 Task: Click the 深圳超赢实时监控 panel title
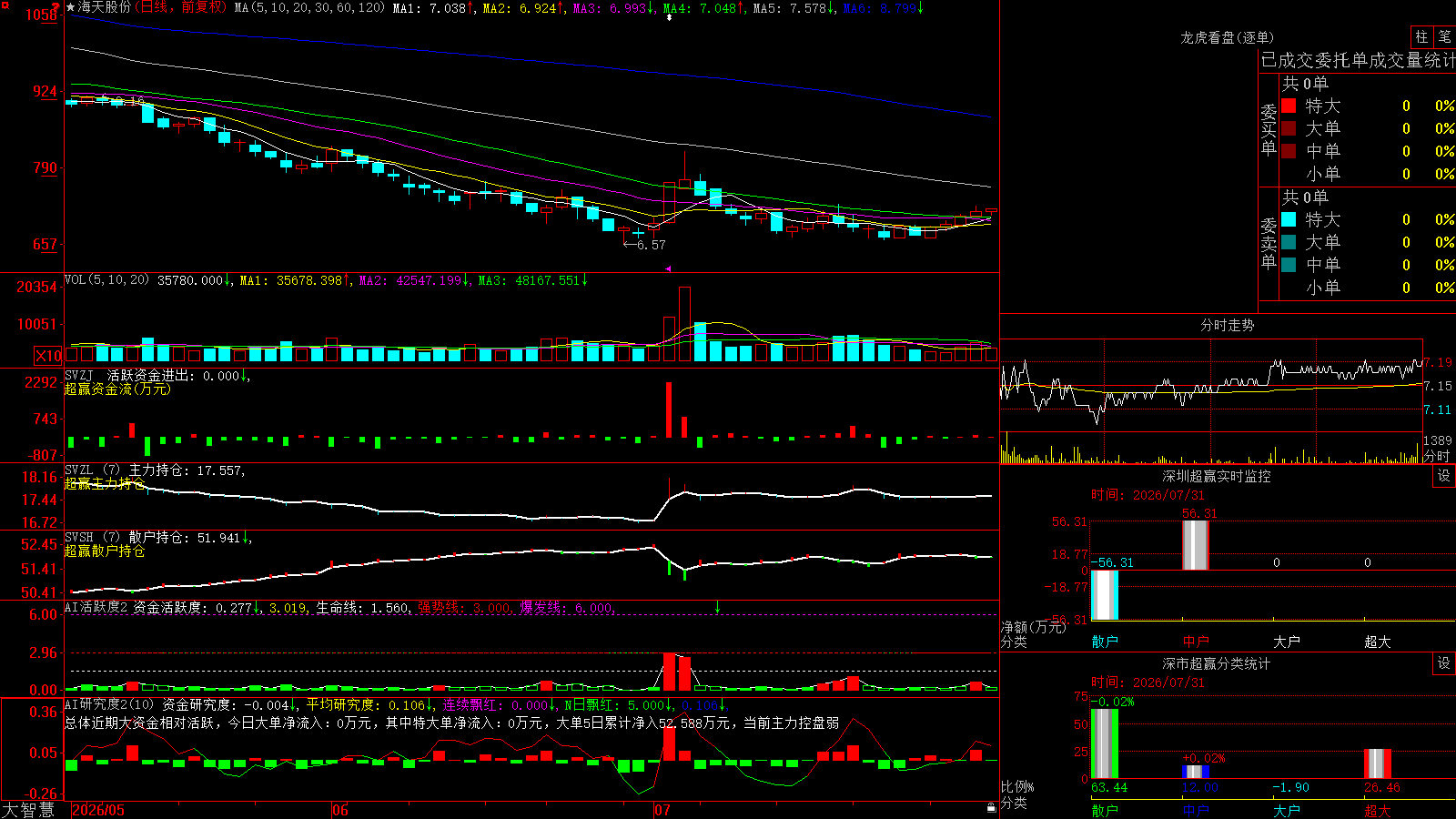pos(1216,476)
